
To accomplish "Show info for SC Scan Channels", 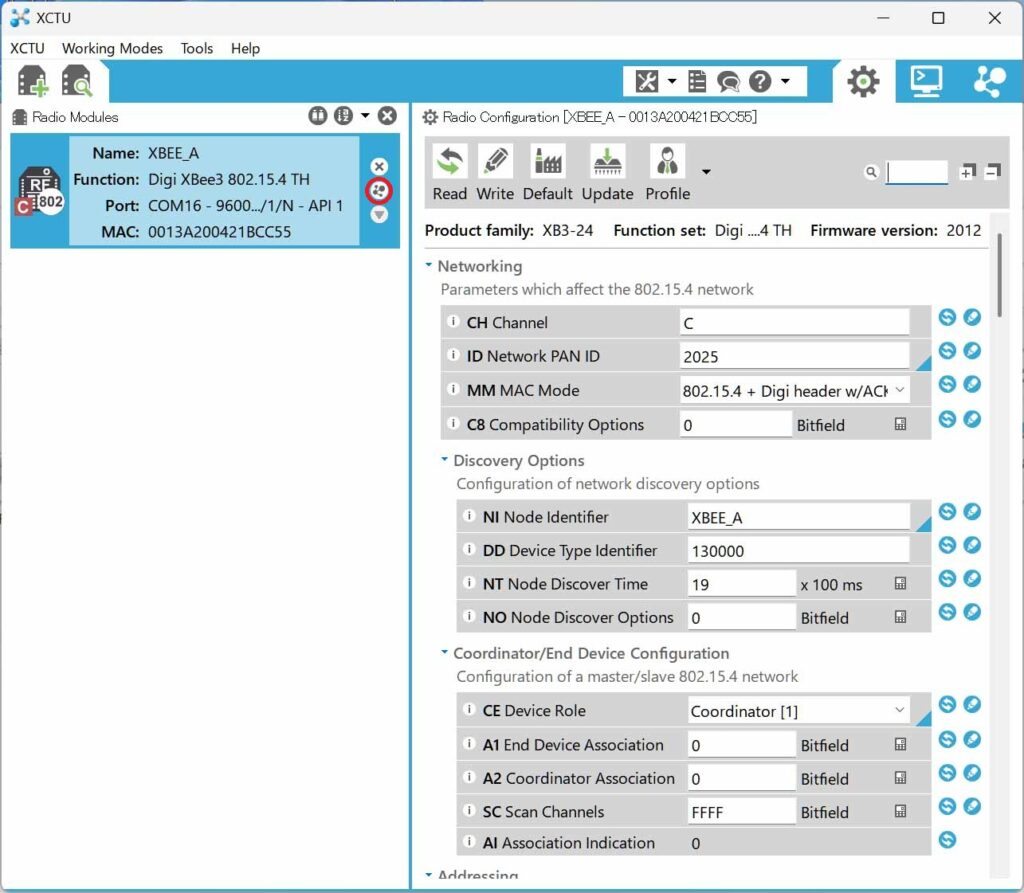I will pyautogui.click(x=469, y=810).
